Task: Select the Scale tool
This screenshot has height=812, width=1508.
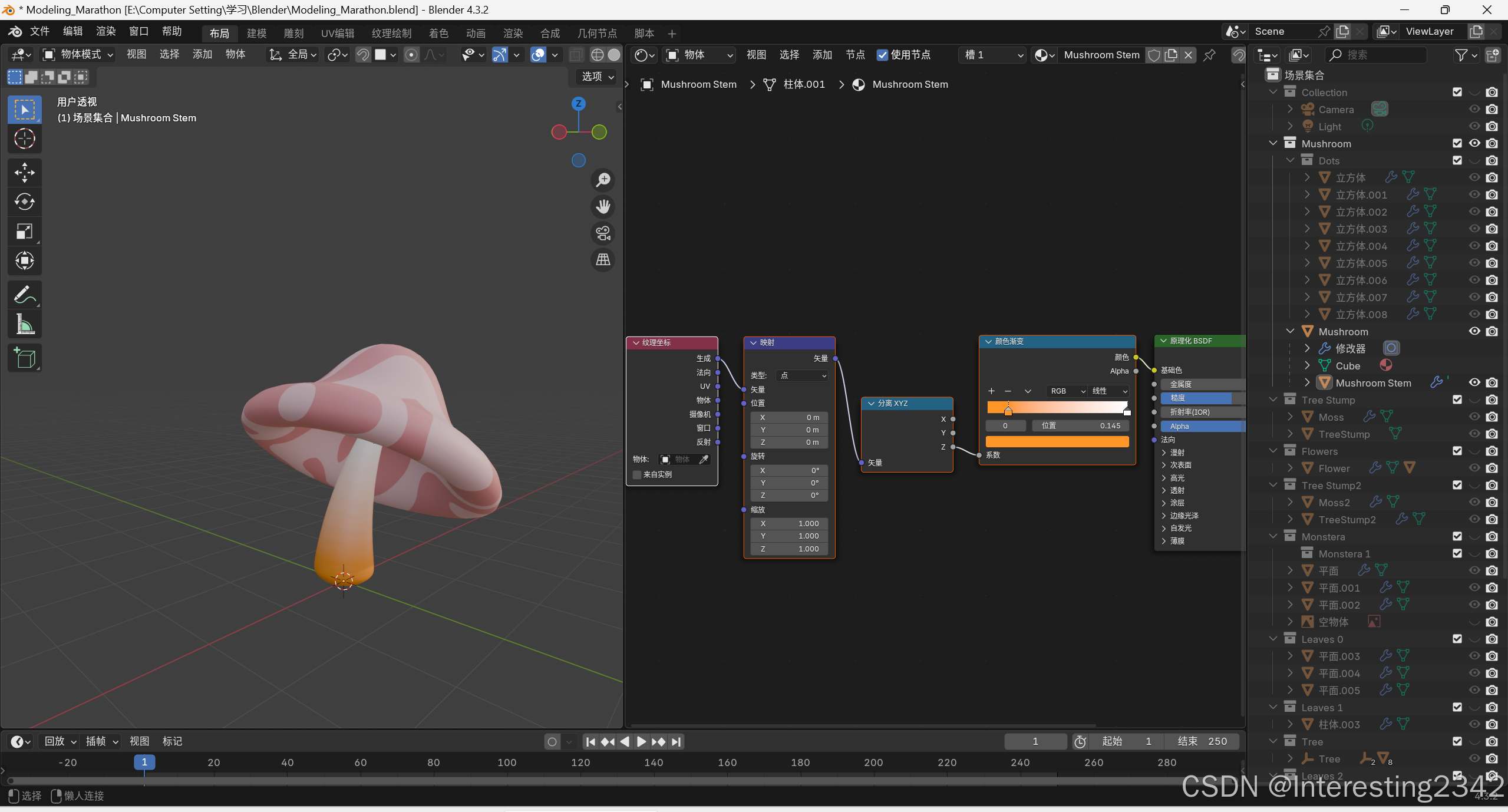Action: coord(24,232)
